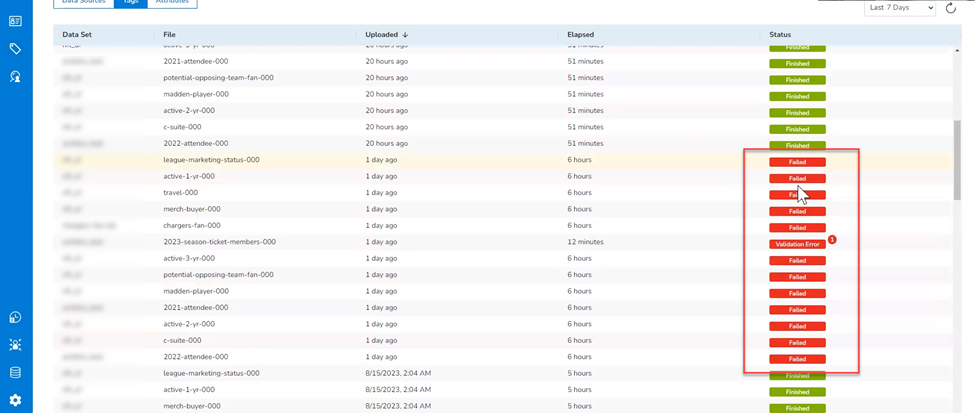The image size is (975, 413).
Task: Switch to the Data Sources tab
Action: [x=84, y=2]
